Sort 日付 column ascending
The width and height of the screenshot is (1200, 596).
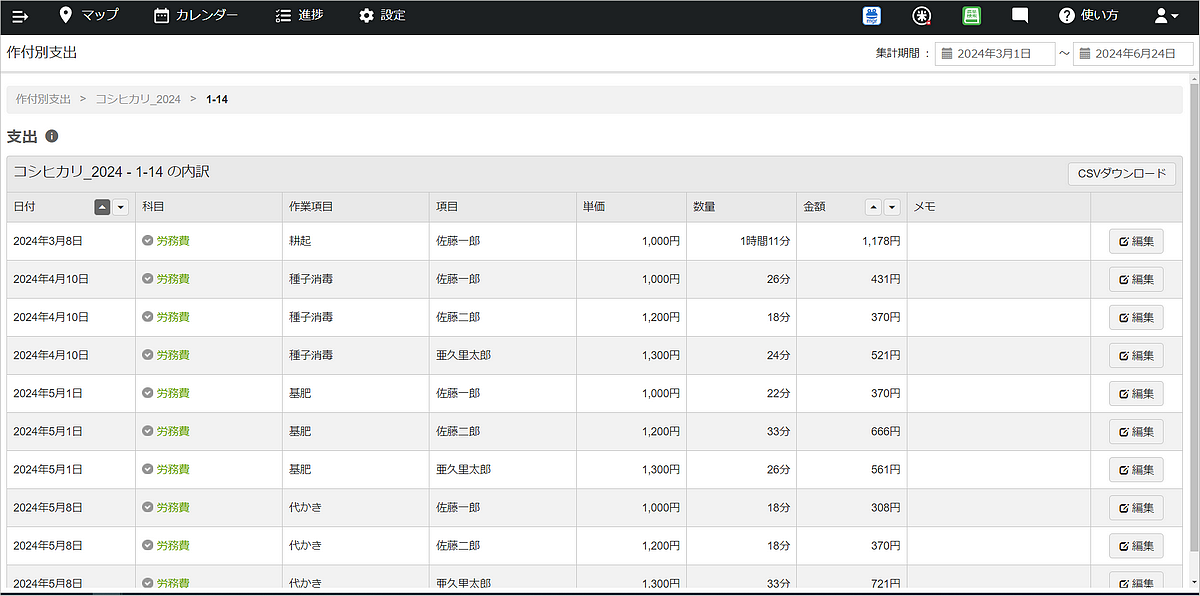pyautogui.click(x=102, y=207)
